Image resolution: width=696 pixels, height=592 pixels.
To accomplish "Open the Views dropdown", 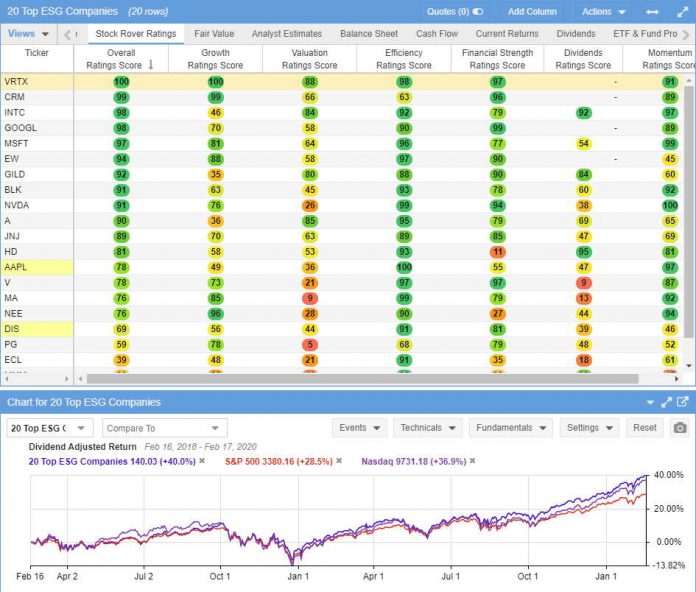I will [28, 34].
